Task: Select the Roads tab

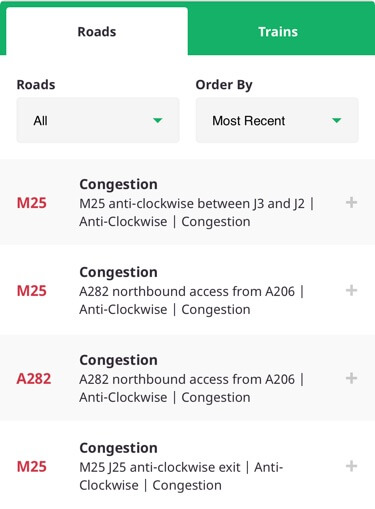Action: pos(97,32)
